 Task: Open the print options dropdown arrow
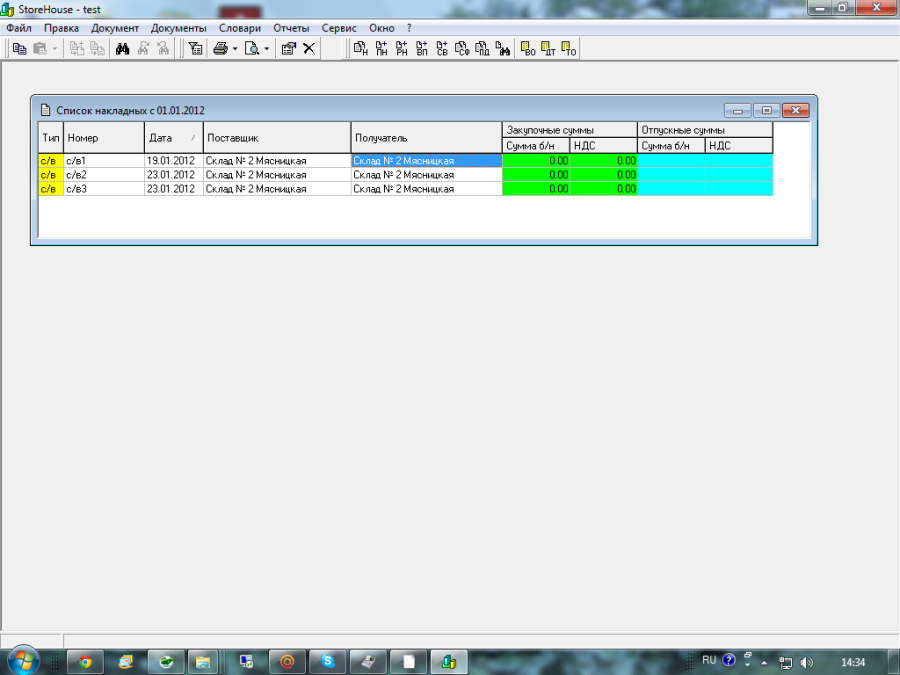tap(235, 48)
